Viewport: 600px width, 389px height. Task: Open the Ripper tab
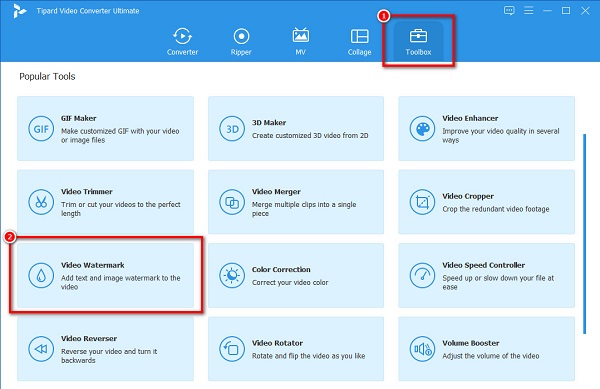241,42
